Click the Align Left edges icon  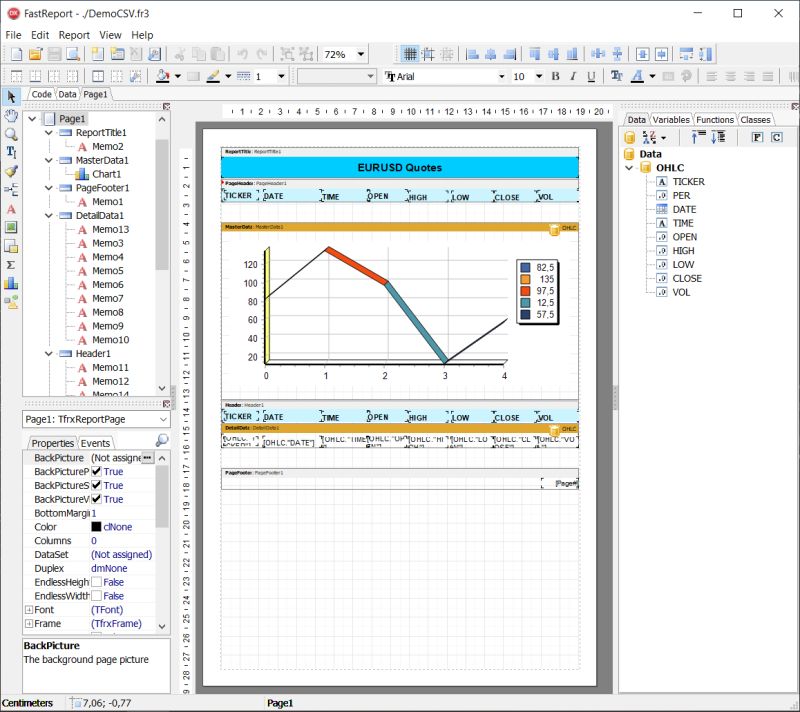point(475,53)
